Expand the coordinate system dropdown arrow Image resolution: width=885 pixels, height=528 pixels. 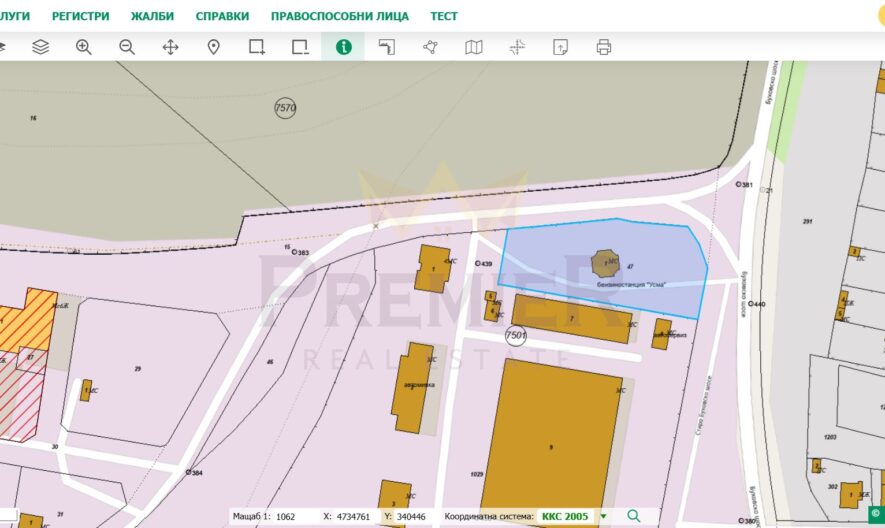[603, 517]
